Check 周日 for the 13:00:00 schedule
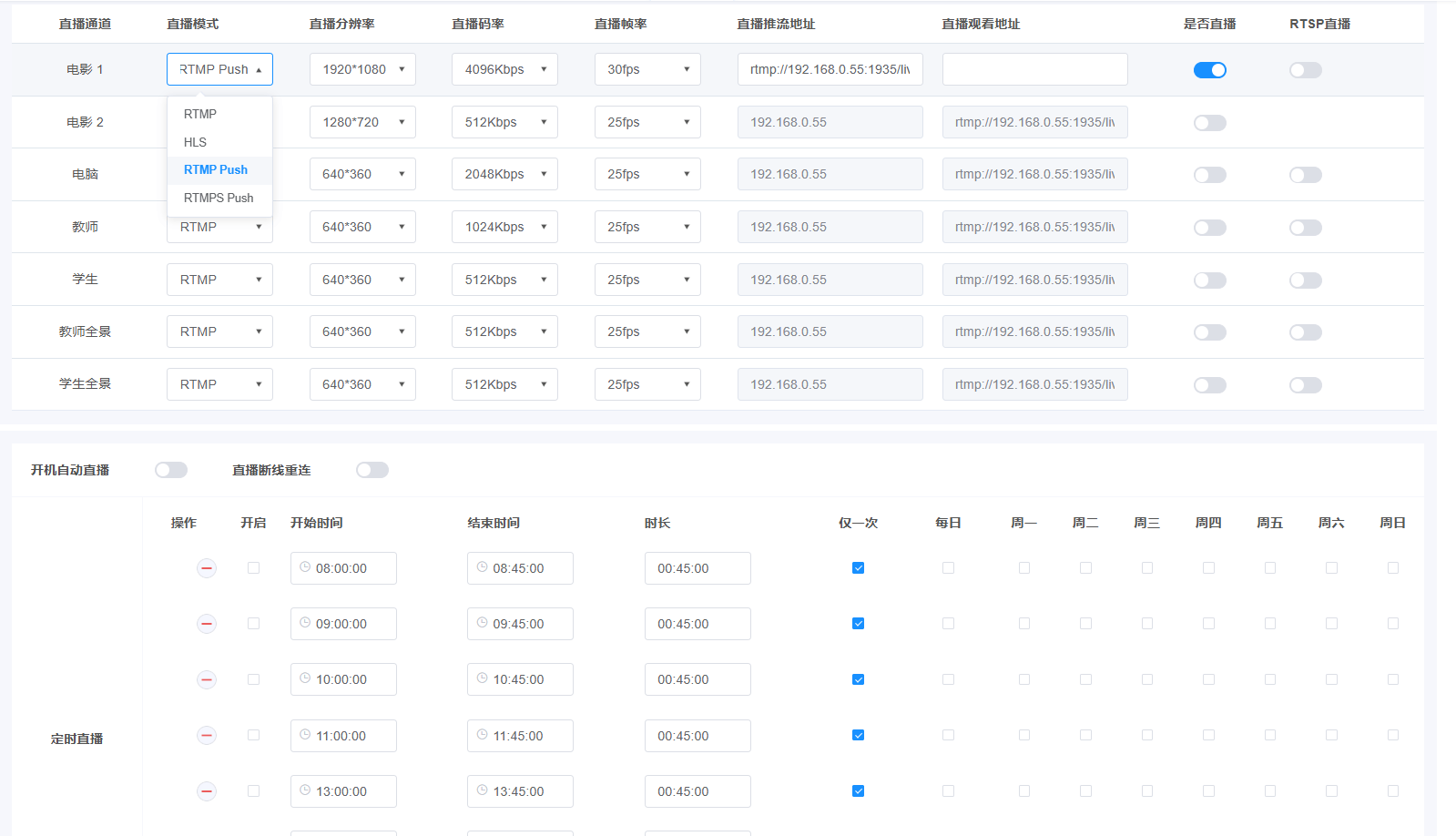 1392,791
